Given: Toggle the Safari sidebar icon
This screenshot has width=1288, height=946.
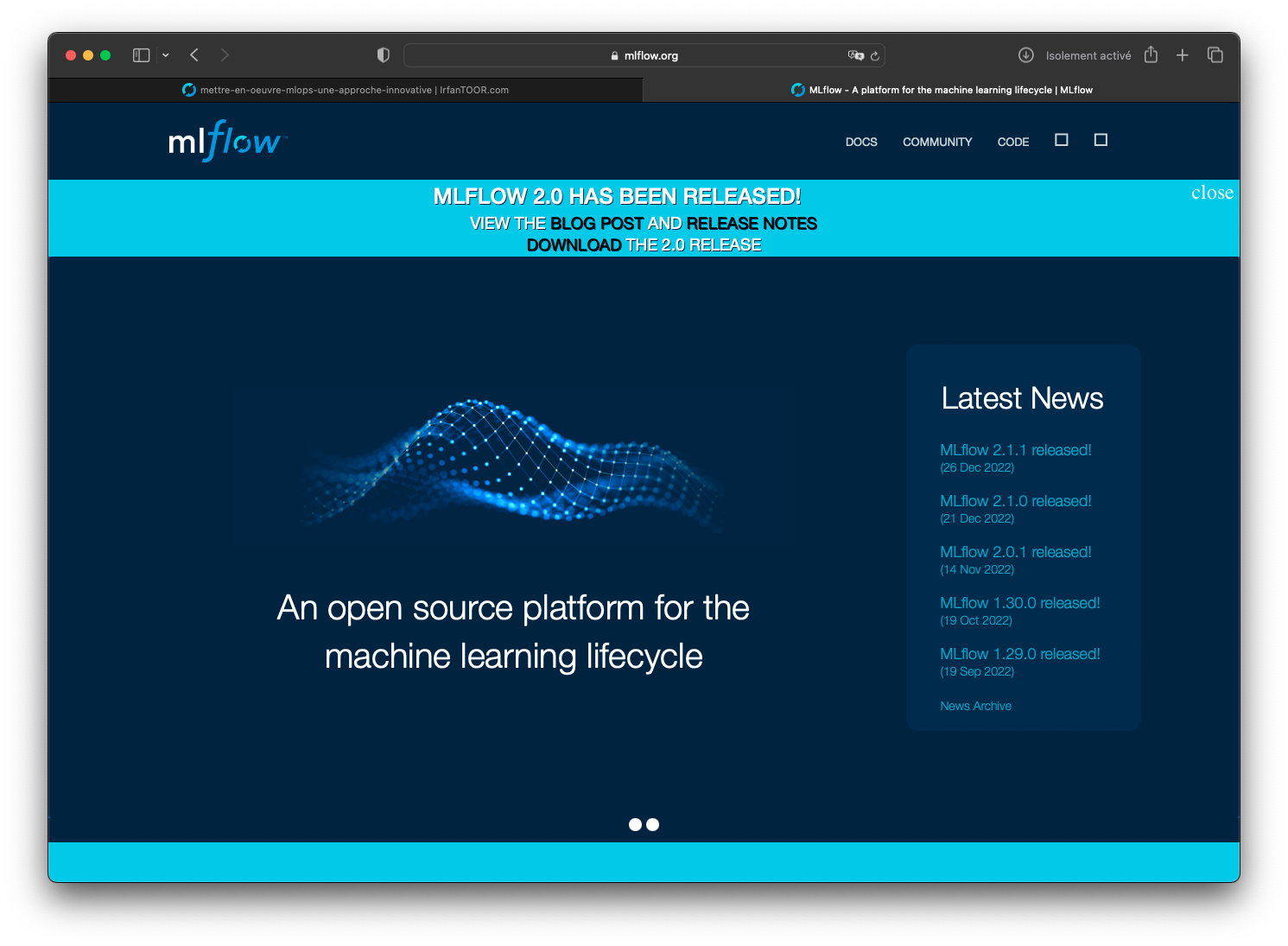Looking at the screenshot, I should [142, 55].
